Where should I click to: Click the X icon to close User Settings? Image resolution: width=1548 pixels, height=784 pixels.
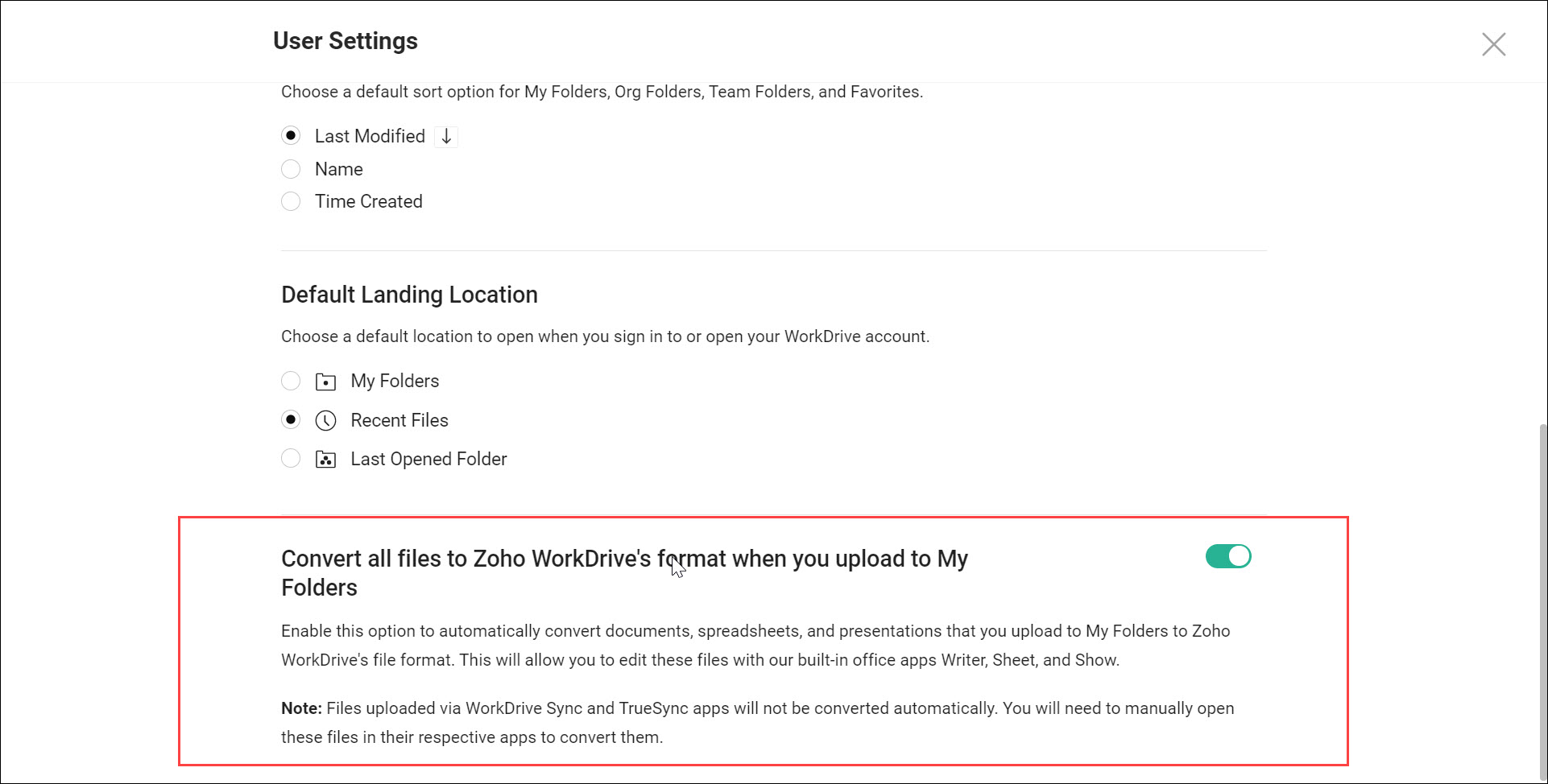(1494, 44)
